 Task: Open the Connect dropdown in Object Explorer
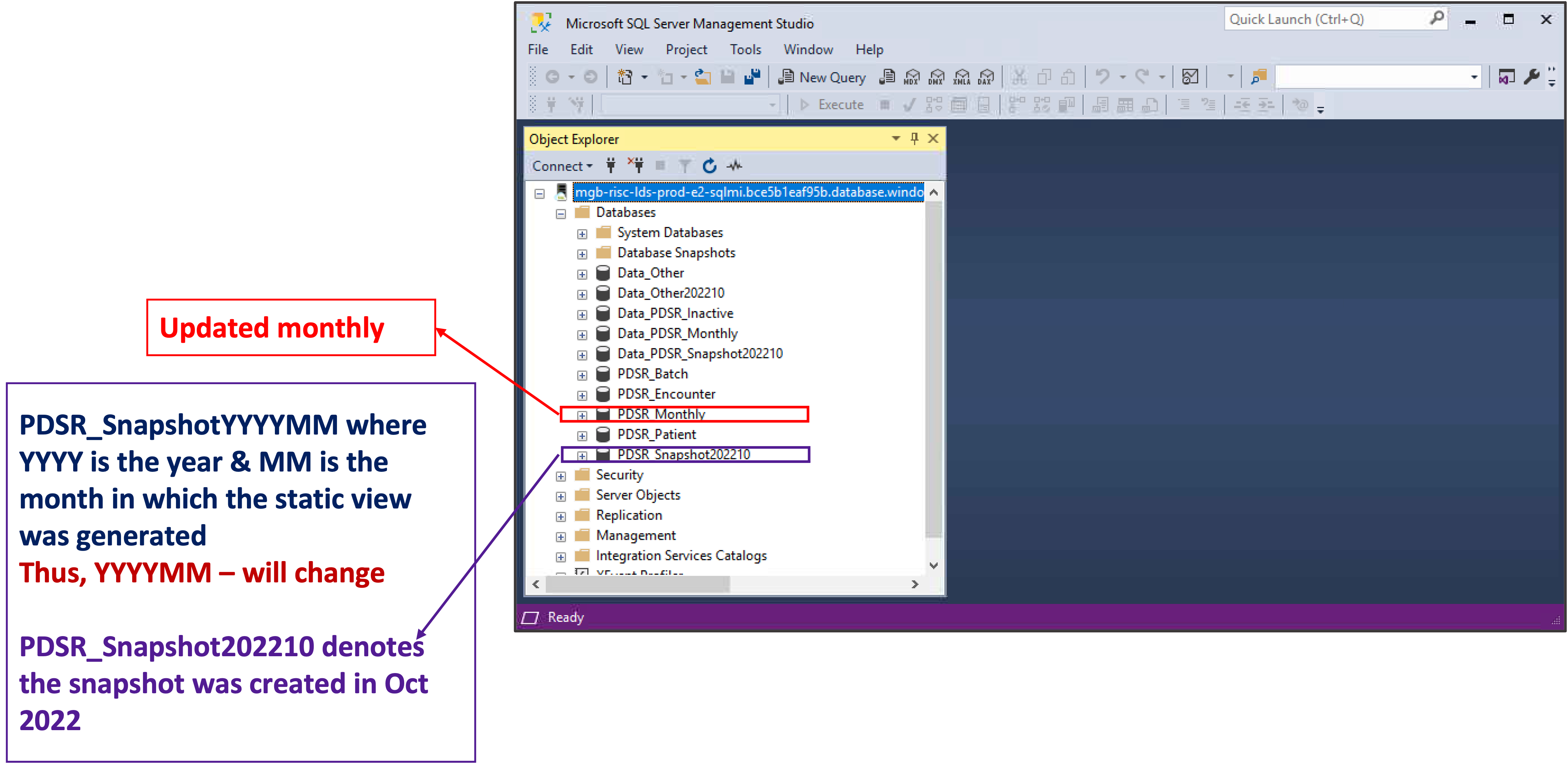tap(562, 166)
